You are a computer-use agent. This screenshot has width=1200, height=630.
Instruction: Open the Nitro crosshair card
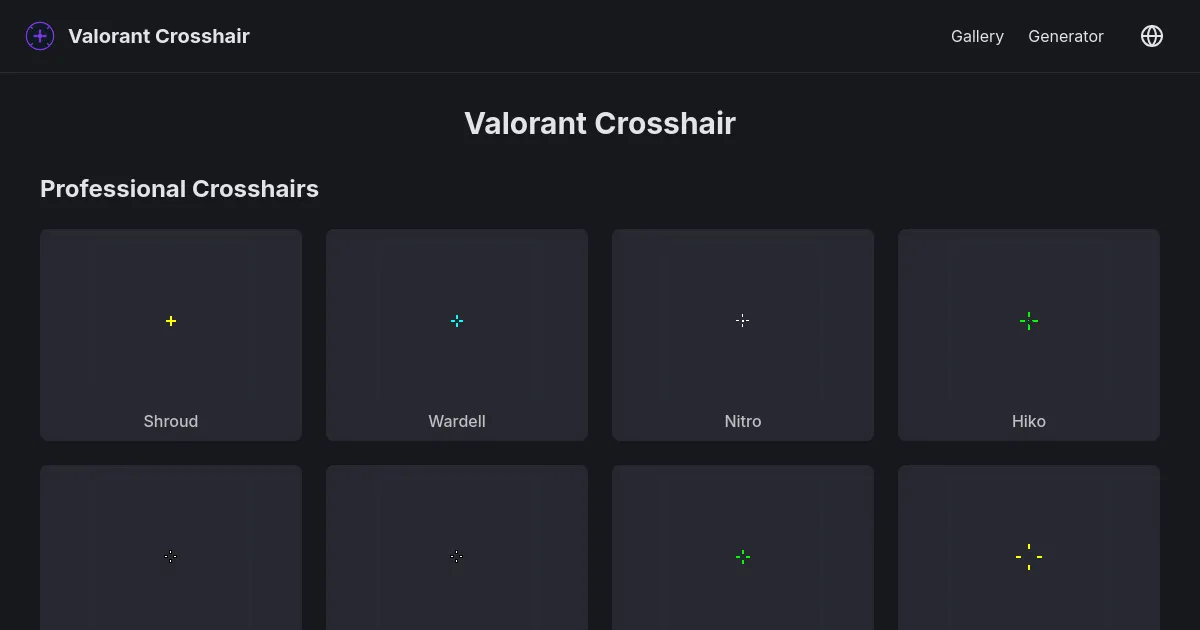(x=742, y=335)
